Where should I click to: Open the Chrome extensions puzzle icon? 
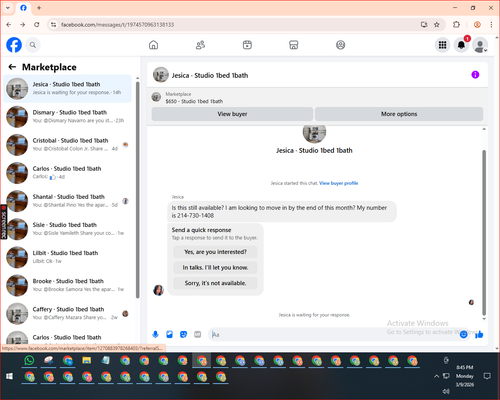tap(456, 25)
